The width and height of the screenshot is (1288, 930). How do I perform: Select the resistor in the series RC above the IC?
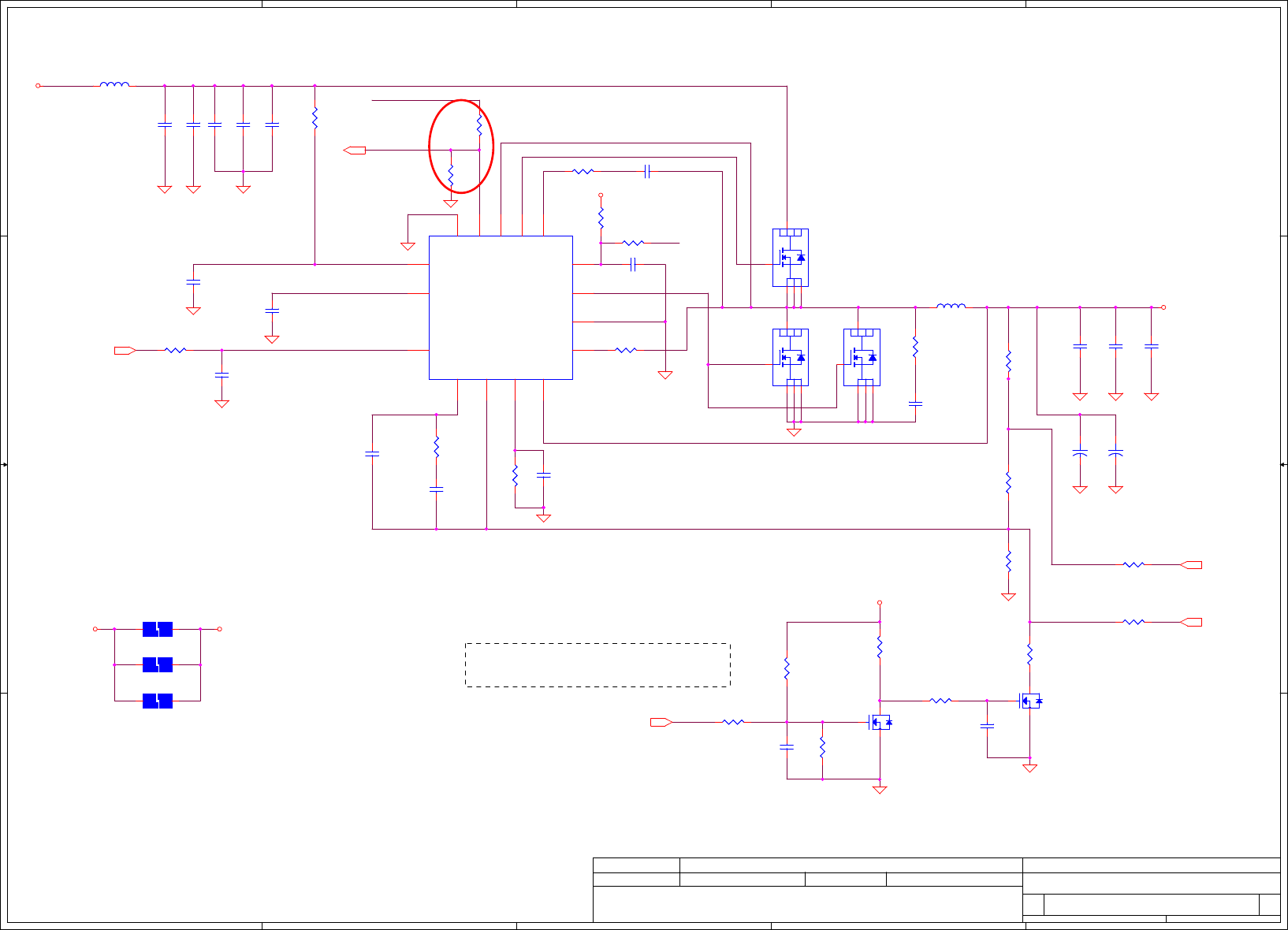[x=583, y=171]
